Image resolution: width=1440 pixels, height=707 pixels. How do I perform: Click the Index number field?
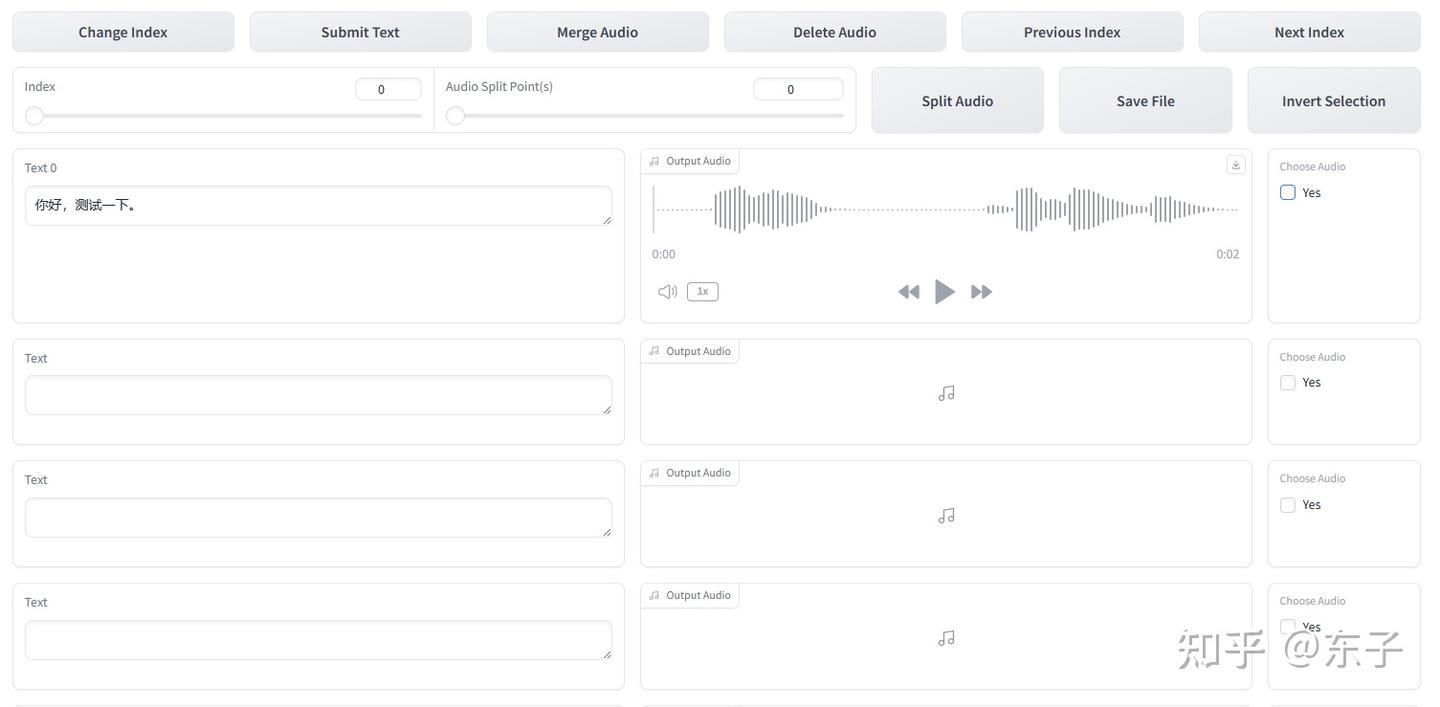pyautogui.click(x=388, y=89)
